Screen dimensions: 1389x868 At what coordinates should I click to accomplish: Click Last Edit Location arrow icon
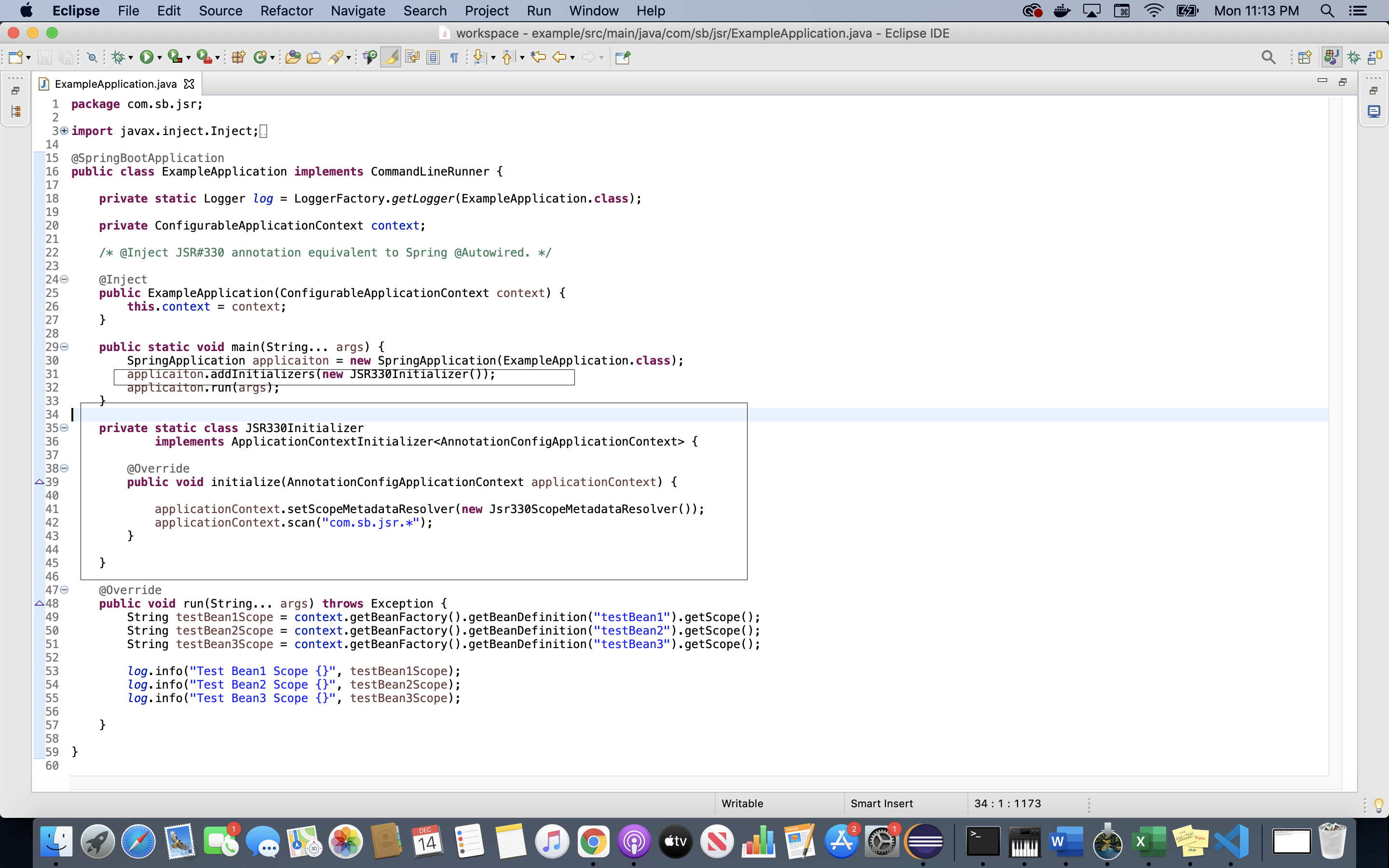pyautogui.click(x=538, y=57)
